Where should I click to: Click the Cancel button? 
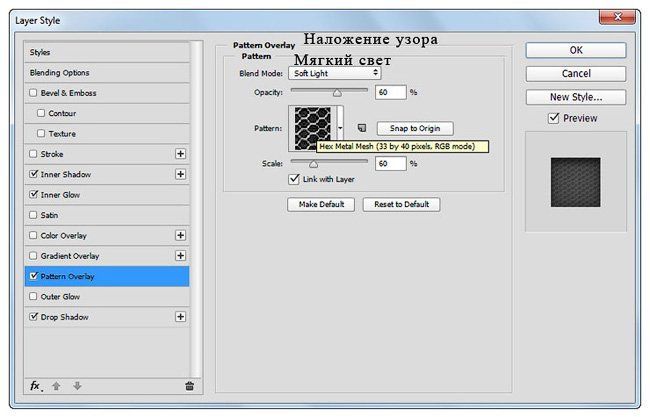[576, 74]
